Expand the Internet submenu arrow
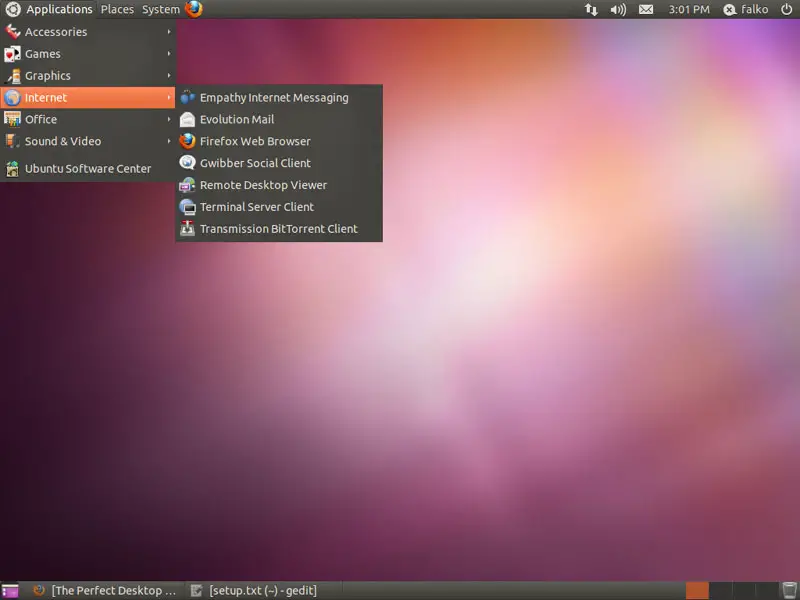Viewport: 800px width, 600px height. click(x=168, y=97)
